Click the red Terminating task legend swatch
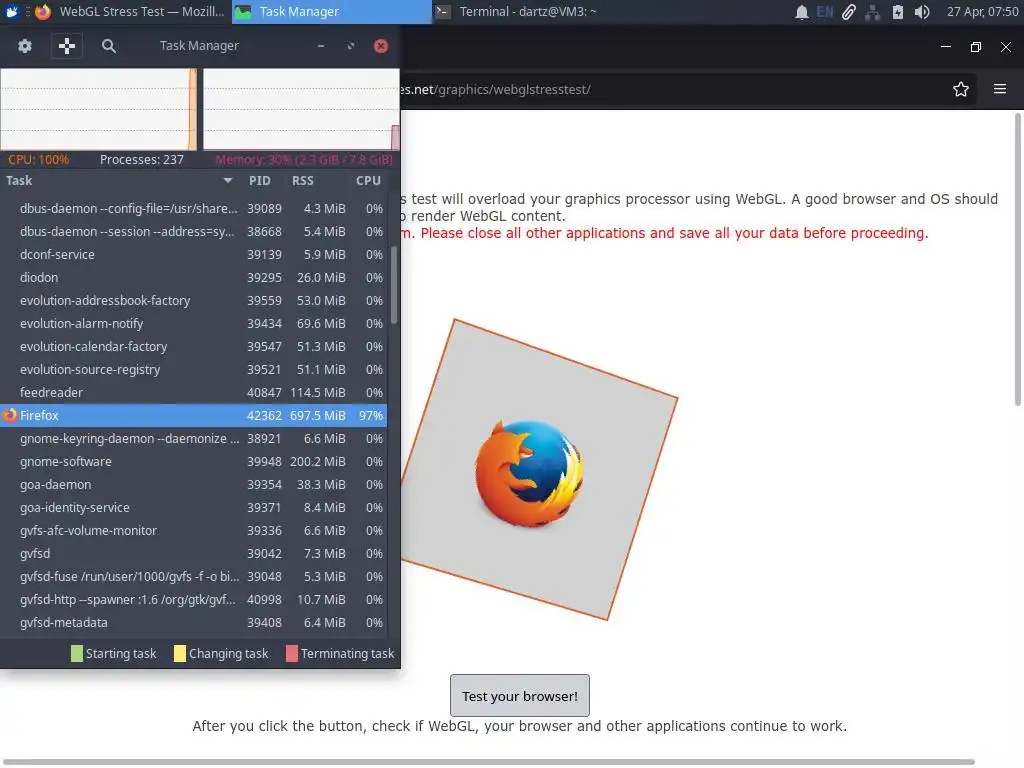 point(292,654)
